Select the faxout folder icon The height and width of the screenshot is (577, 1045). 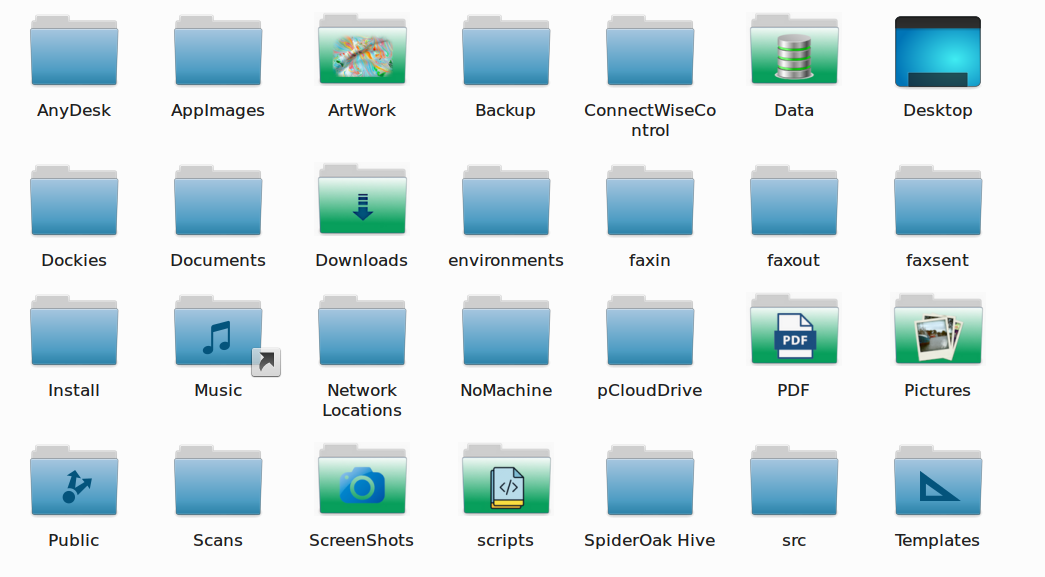point(794,201)
